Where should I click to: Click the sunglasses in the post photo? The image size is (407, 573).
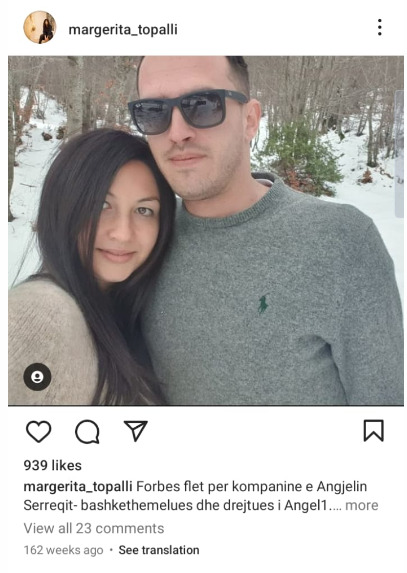[188, 111]
